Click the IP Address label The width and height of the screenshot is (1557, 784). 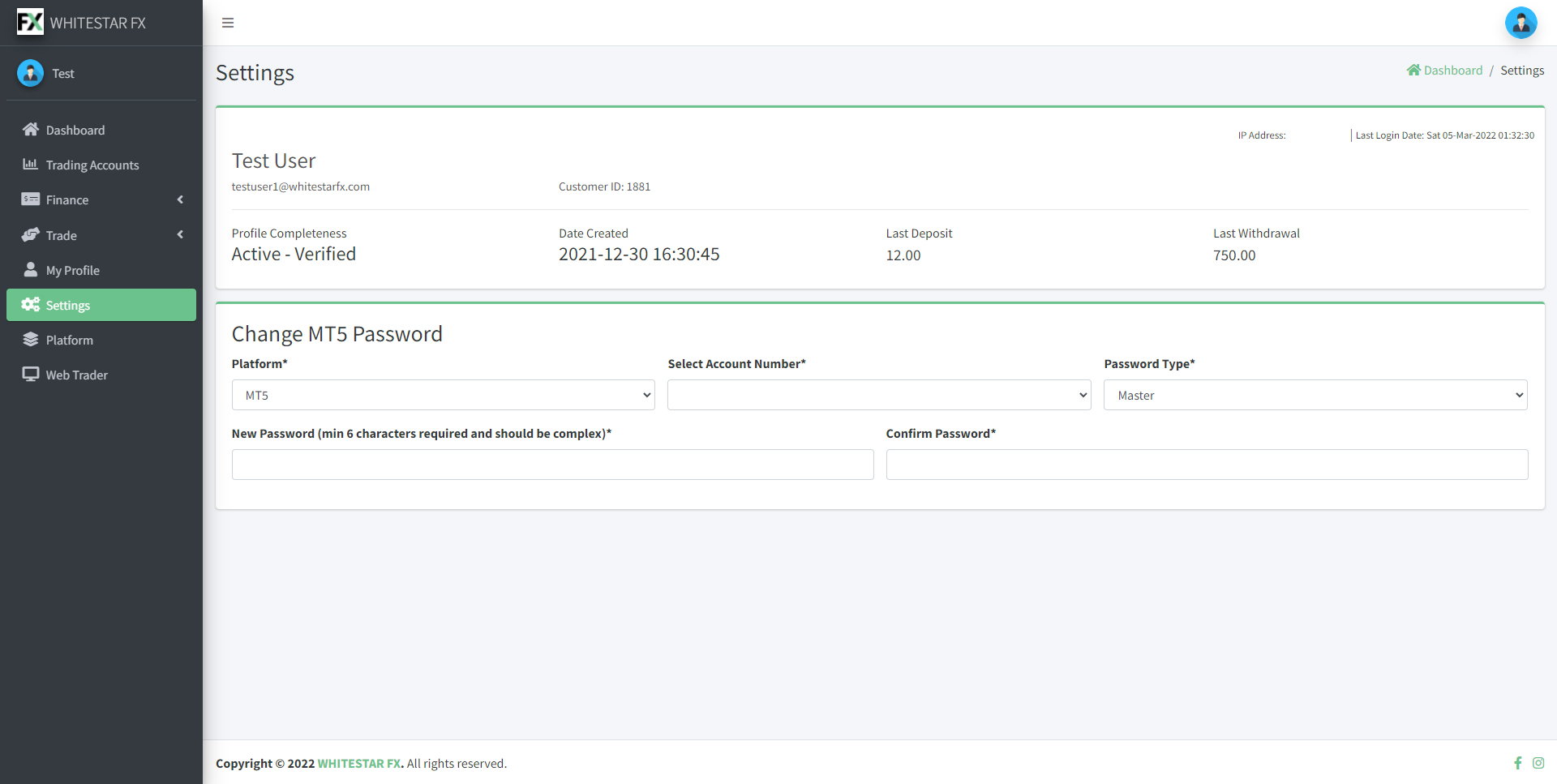click(x=1262, y=135)
